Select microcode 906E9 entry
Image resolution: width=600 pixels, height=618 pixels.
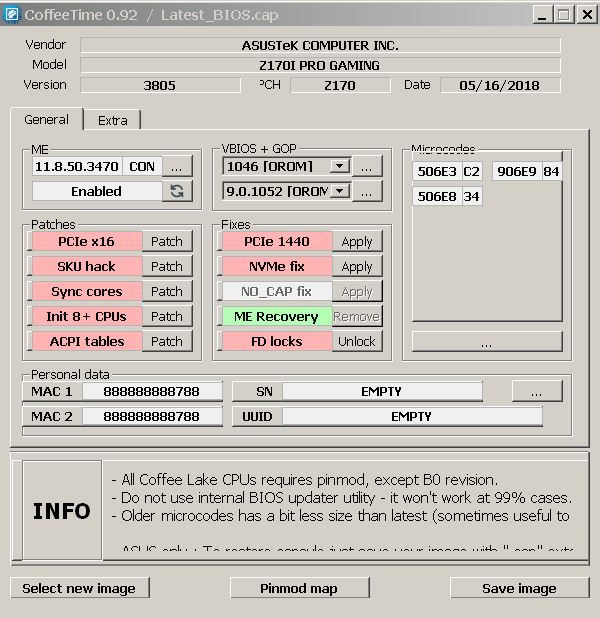[x=527, y=171]
